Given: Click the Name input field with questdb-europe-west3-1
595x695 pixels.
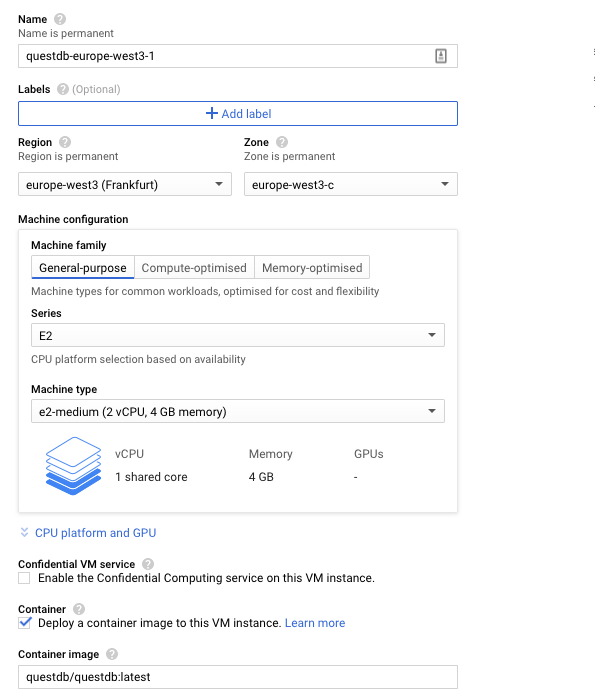Looking at the screenshot, I should click(238, 56).
